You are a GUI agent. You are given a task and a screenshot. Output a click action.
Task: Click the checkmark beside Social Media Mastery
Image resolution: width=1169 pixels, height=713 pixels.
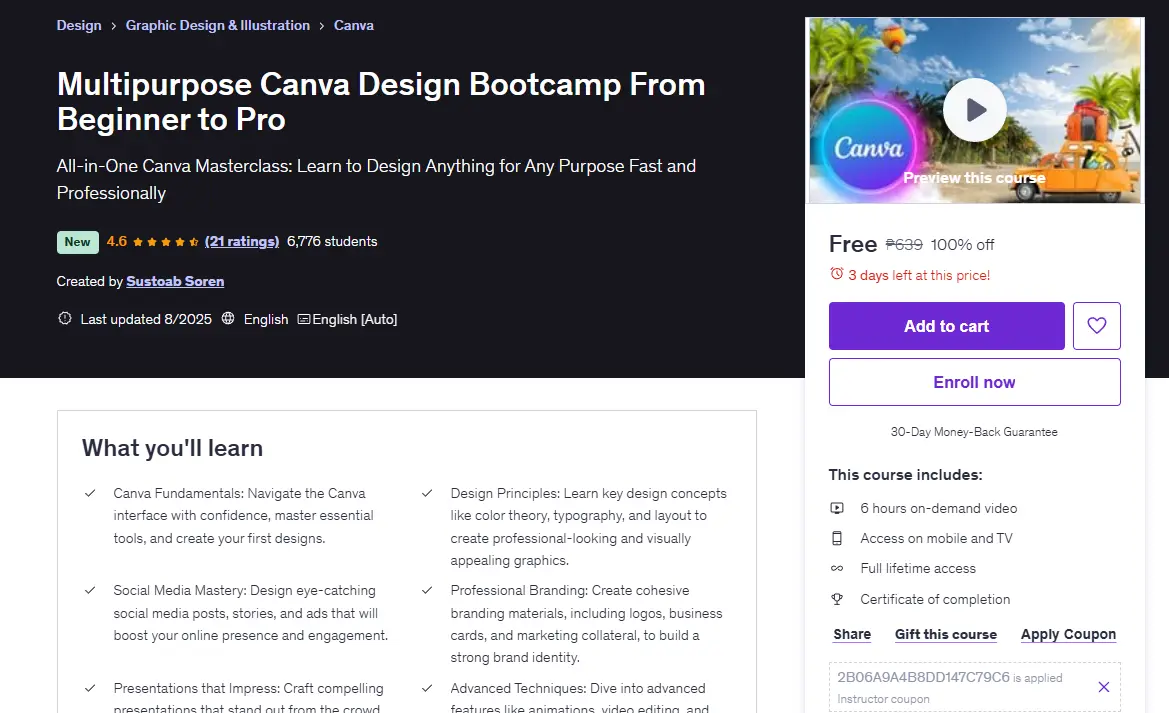[x=90, y=590]
